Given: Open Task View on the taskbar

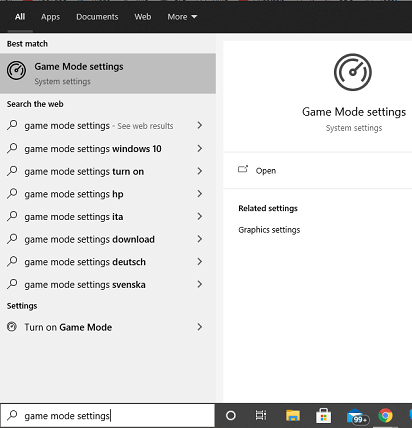Looking at the screenshot, I should coord(261,415).
